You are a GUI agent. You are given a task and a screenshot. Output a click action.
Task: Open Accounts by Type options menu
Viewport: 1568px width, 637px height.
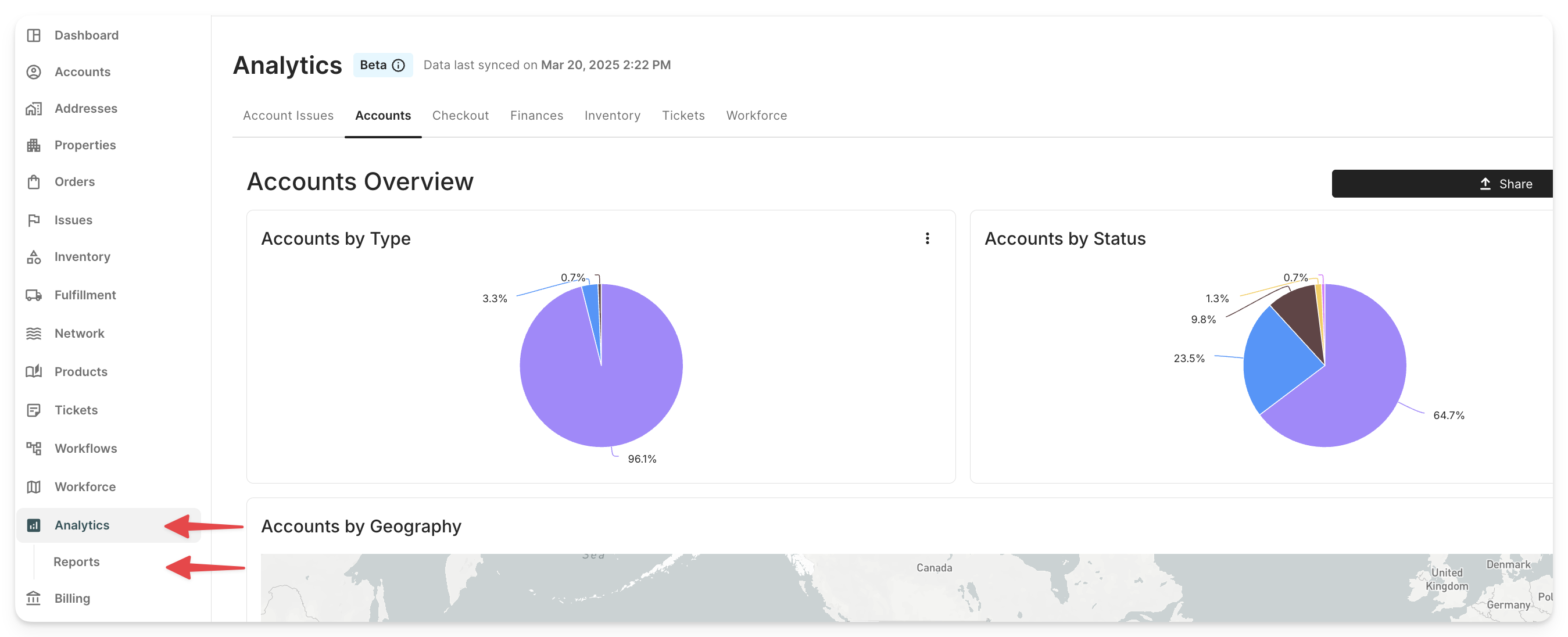tap(927, 239)
